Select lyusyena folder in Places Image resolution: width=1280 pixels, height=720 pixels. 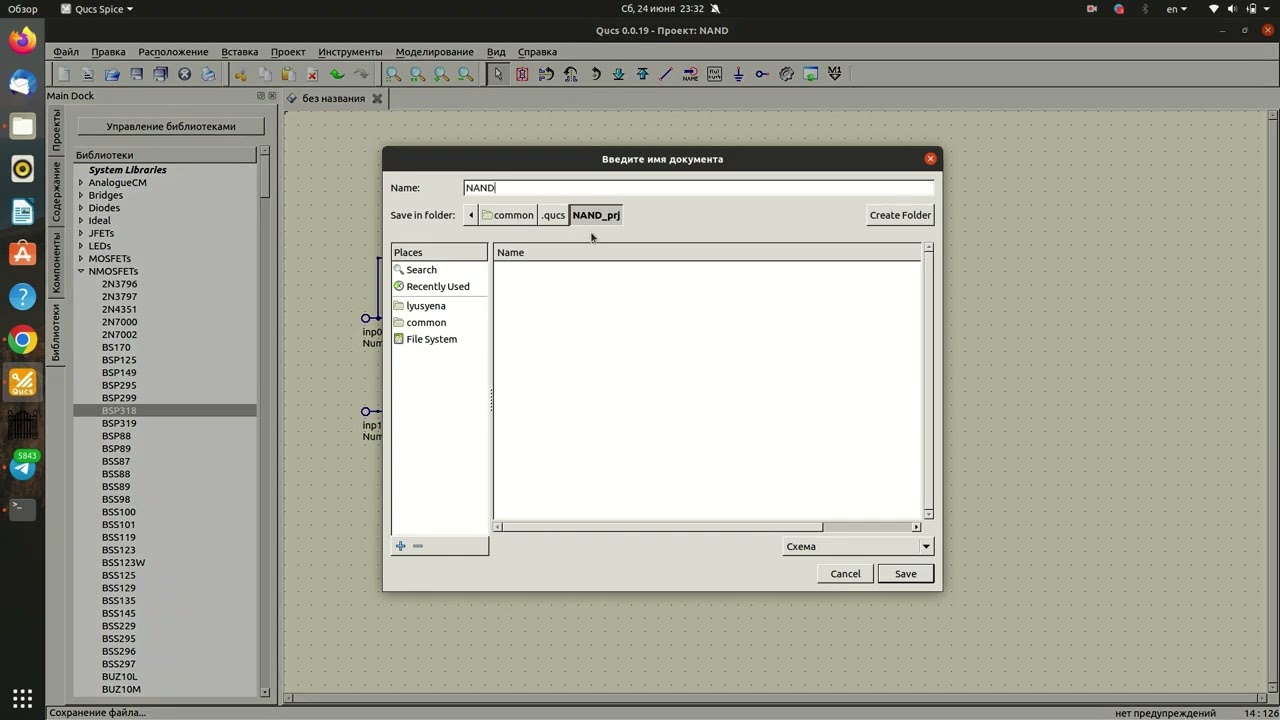[x=426, y=306]
